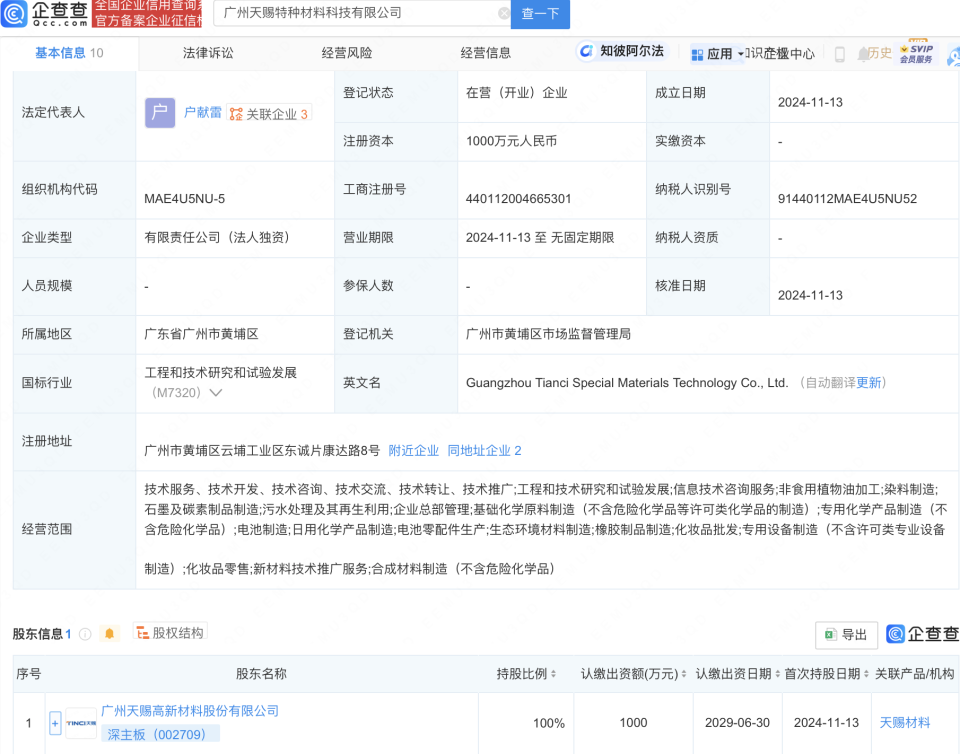The height and width of the screenshot is (754, 960).
Task: Select registration number 440112004665301
Action: pyautogui.click(x=519, y=199)
